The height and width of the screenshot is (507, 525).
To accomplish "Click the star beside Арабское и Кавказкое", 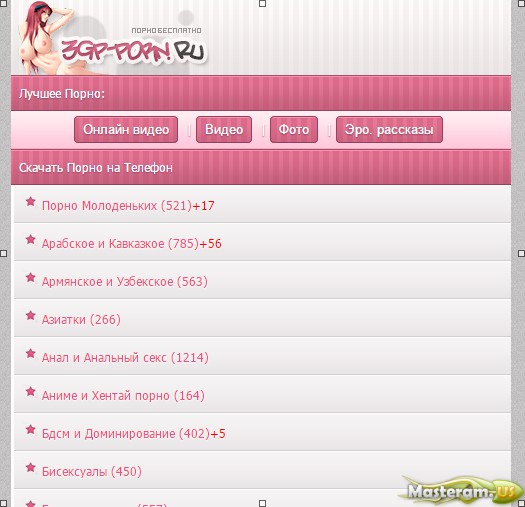I will tap(30, 239).
